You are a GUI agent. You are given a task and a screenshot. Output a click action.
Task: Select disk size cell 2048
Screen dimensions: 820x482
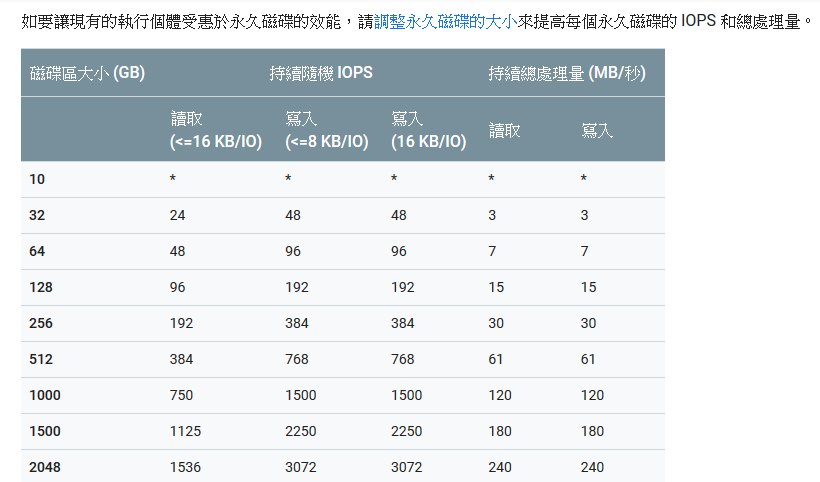pos(45,467)
